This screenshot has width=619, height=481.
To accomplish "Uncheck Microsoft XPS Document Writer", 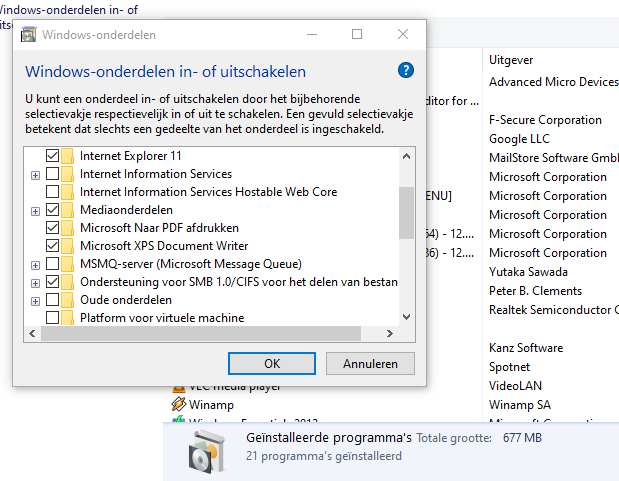I will [53, 246].
